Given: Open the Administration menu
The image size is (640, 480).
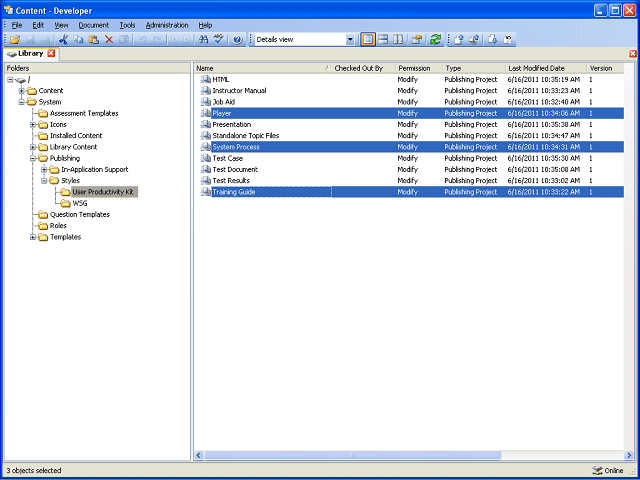Looking at the screenshot, I should [167, 25].
